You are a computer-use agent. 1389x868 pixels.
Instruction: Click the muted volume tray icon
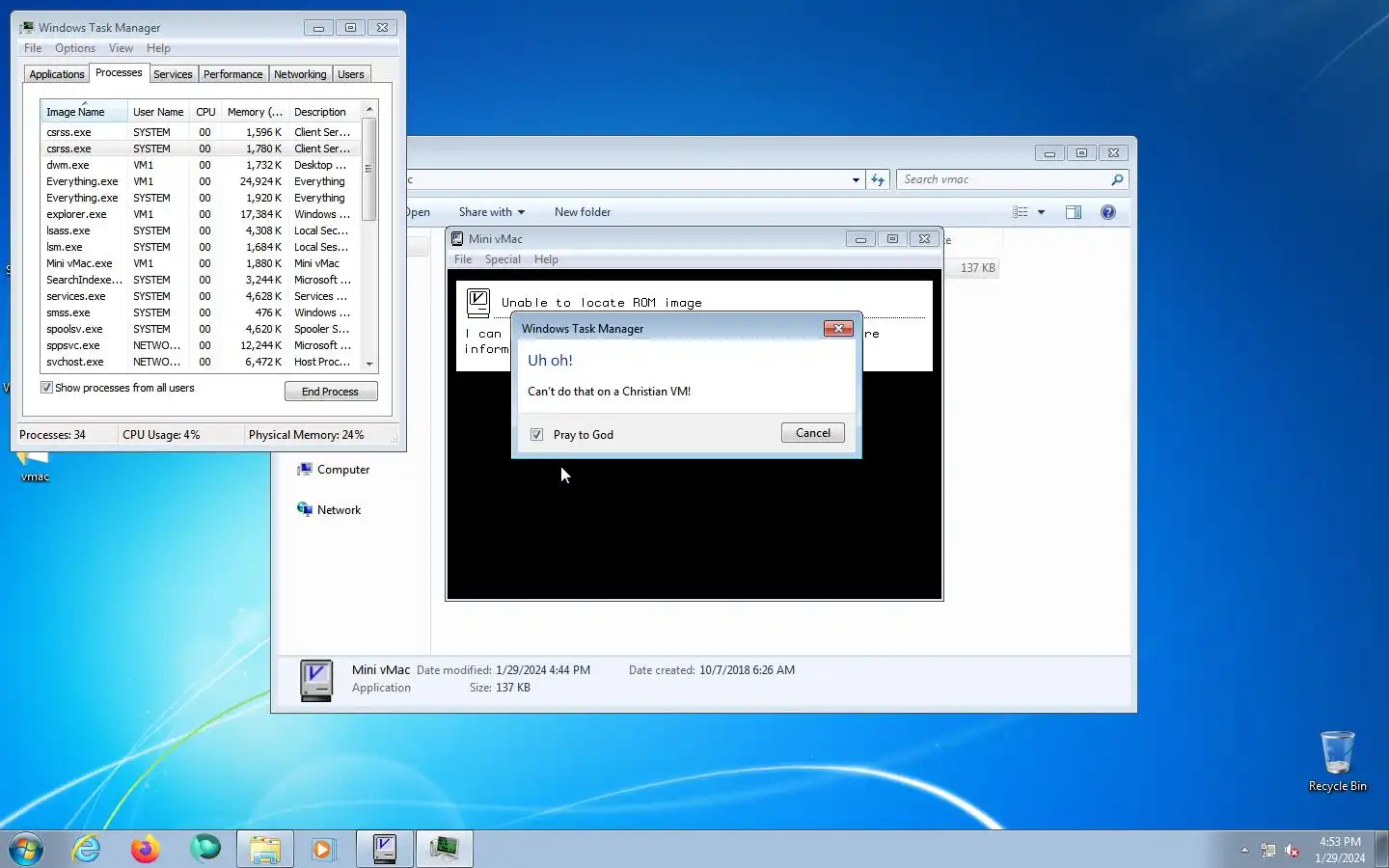pos(1292,850)
